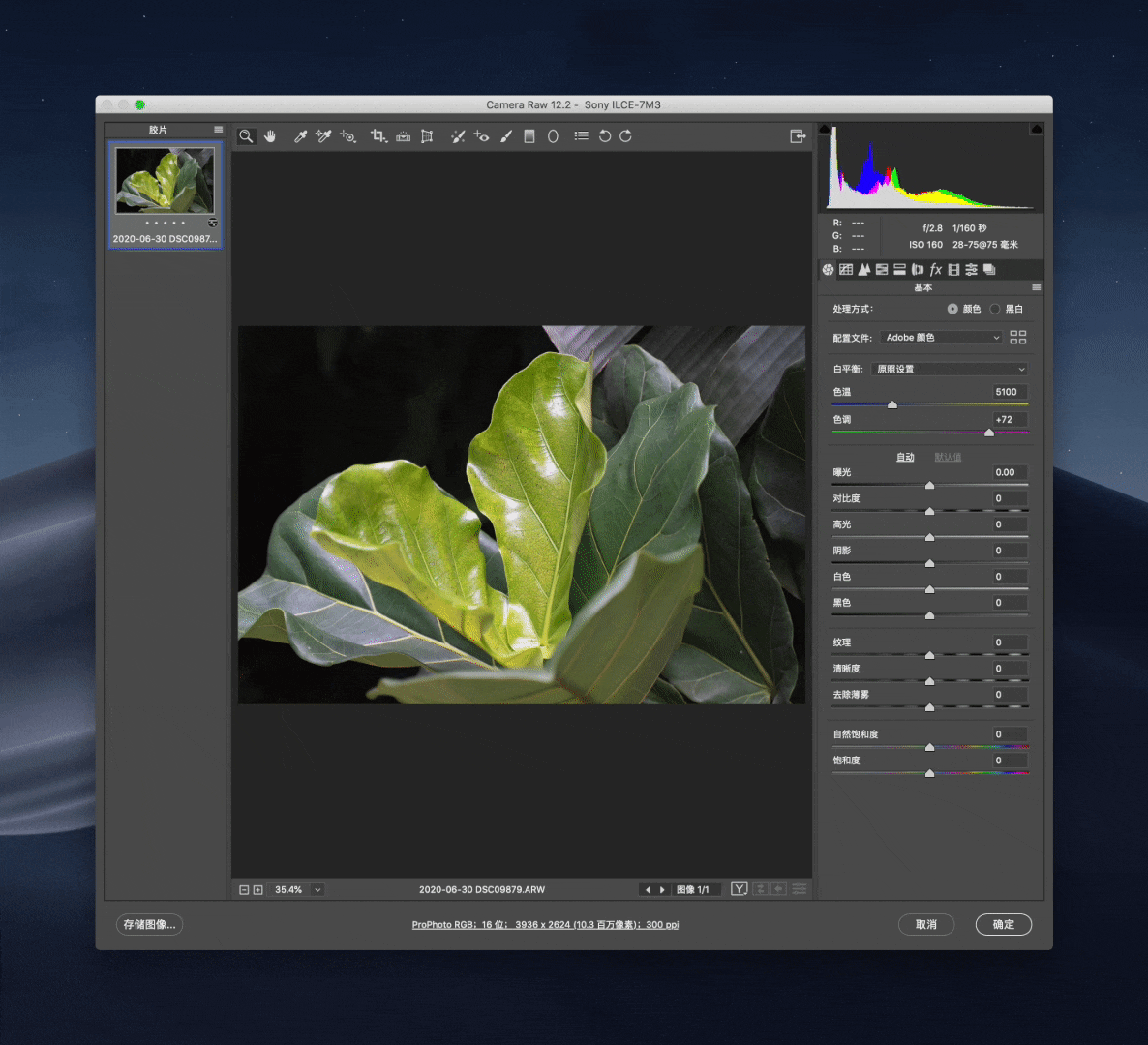Screen dimensions: 1148x1045
Task: Click the 存储图像... save button
Action: pos(149,924)
